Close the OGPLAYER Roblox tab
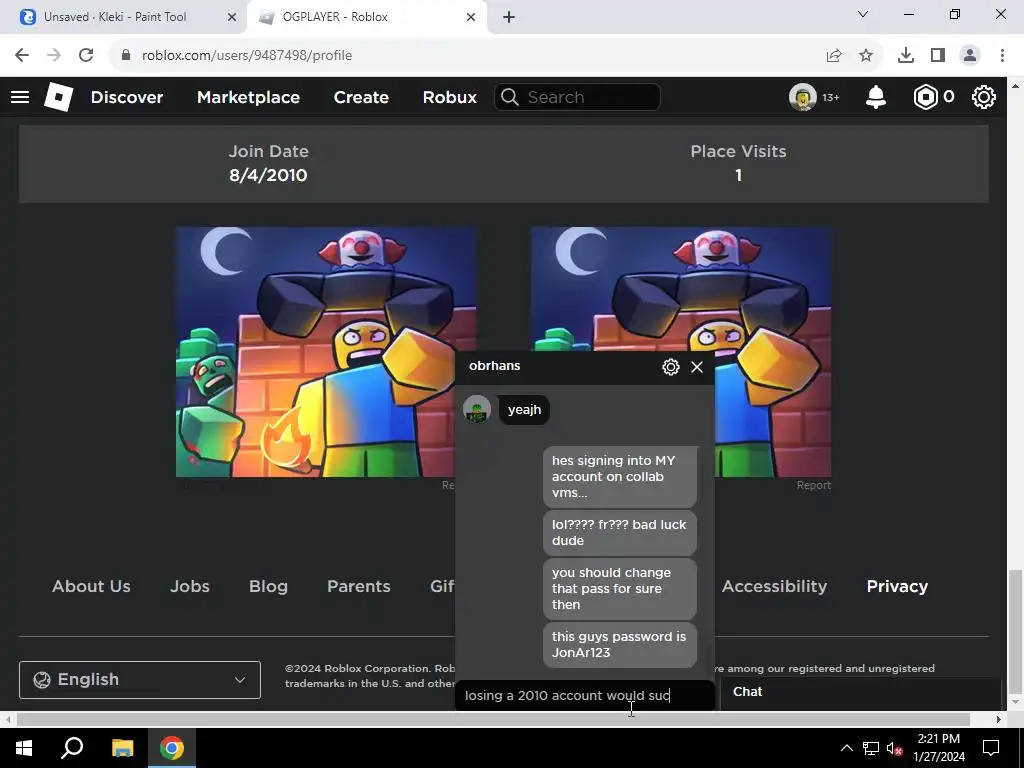 (x=471, y=17)
